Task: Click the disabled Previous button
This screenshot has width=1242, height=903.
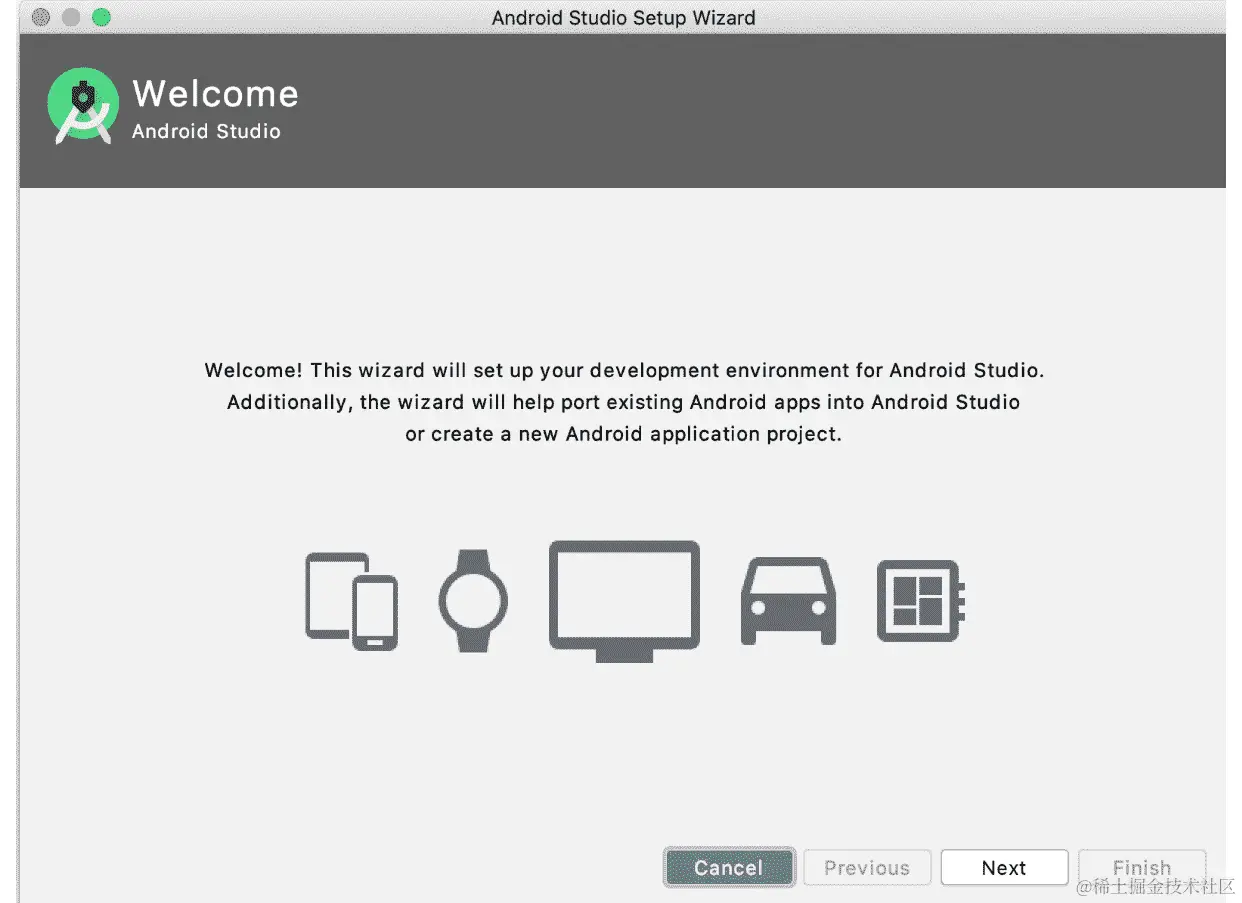Action: pos(867,868)
